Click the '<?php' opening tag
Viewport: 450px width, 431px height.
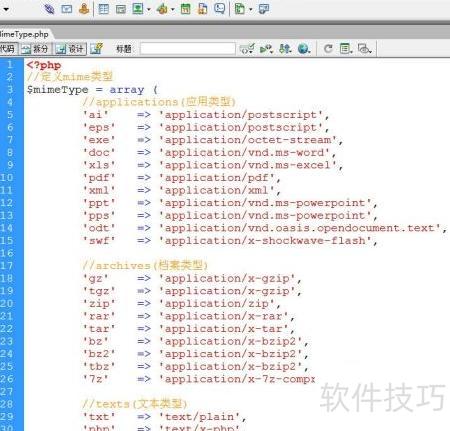[x=44, y=65]
